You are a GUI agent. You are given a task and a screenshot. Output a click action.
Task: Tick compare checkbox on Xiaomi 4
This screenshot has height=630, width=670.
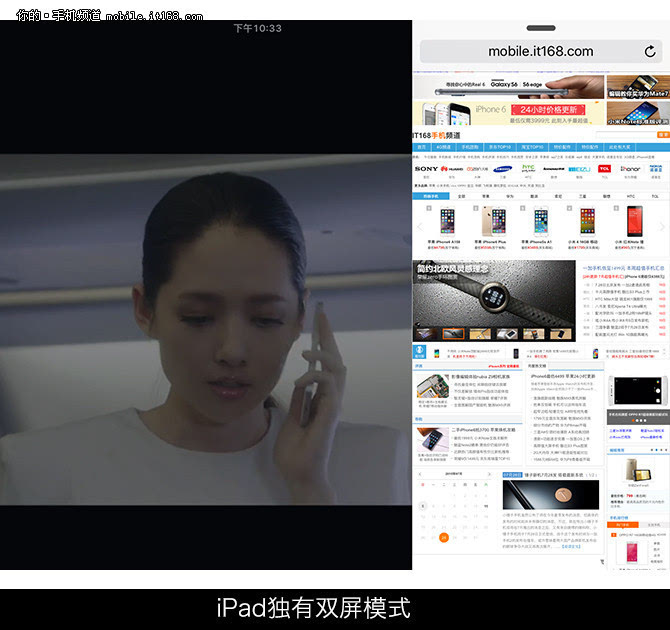pos(570,208)
